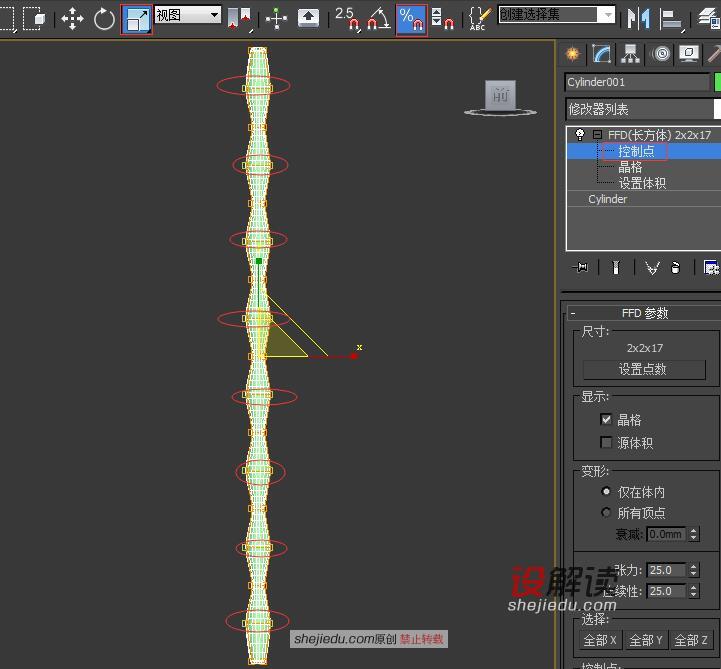Click the Align tool icon
This screenshot has width=721, height=669.
671,20
